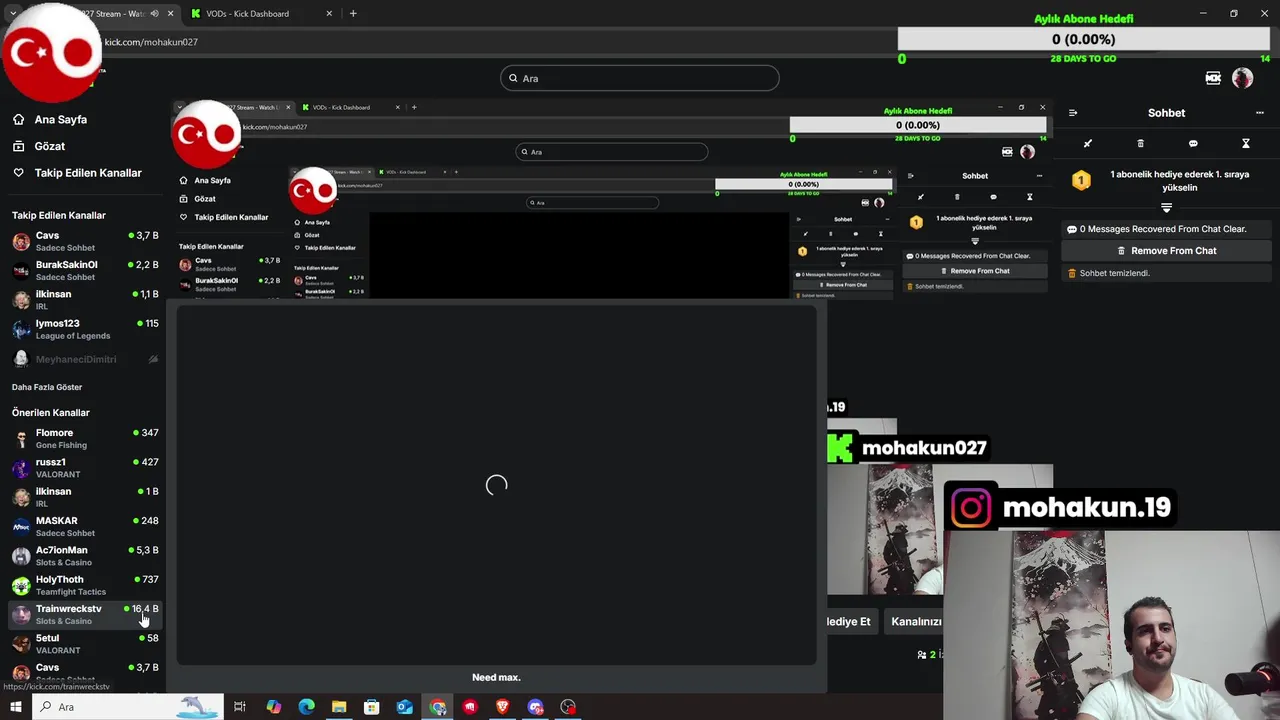Viewport: 1280px width, 720px height.
Task: Click the address bar showing kick.com/mohakun027
Action: pyautogui.click(x=480, y=42)
